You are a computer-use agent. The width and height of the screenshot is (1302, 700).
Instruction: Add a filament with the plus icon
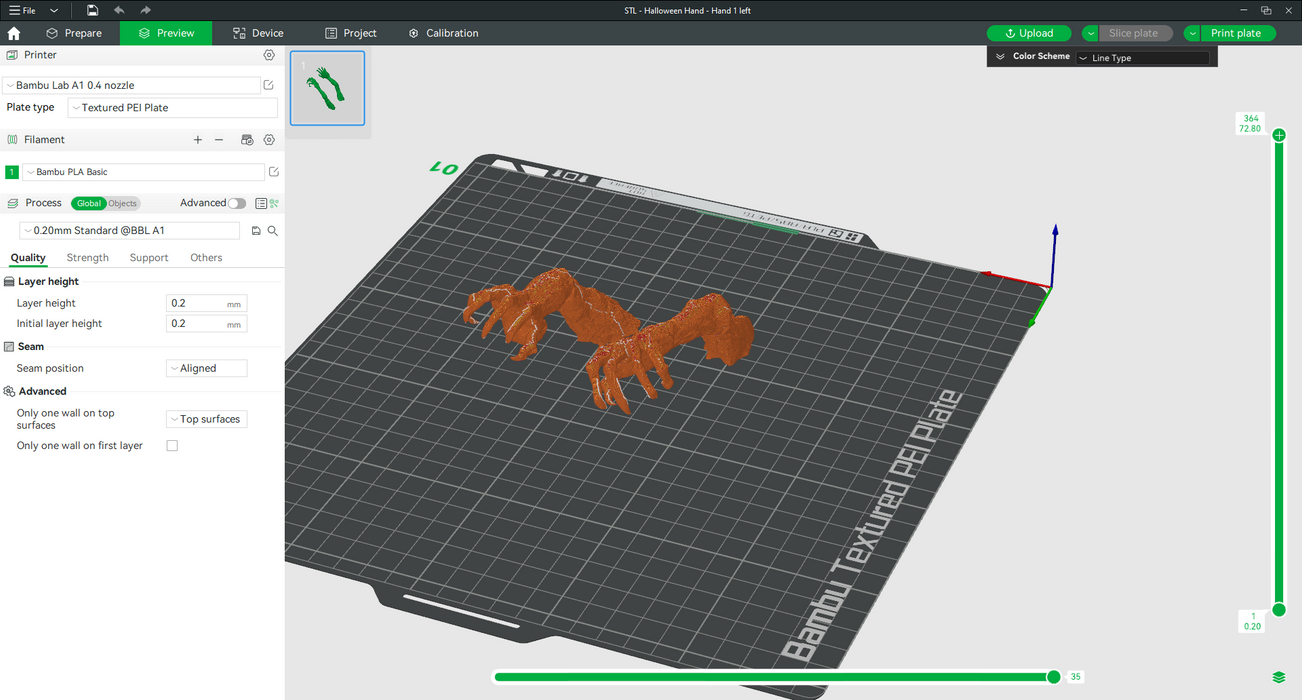(198, 140)
